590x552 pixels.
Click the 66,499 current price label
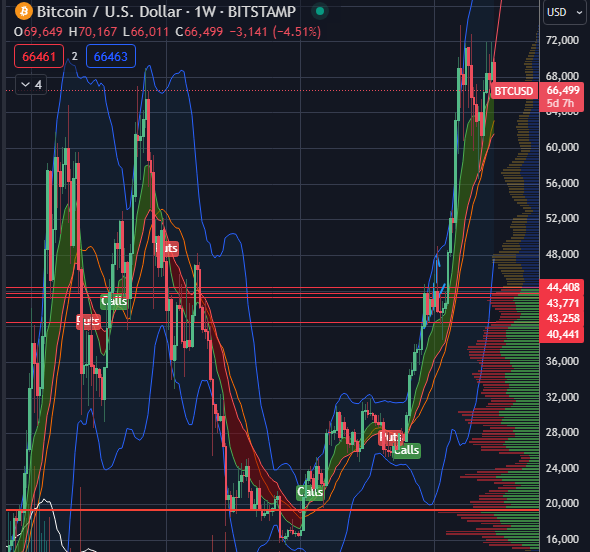pyautogui.click(x=563, y=90)
